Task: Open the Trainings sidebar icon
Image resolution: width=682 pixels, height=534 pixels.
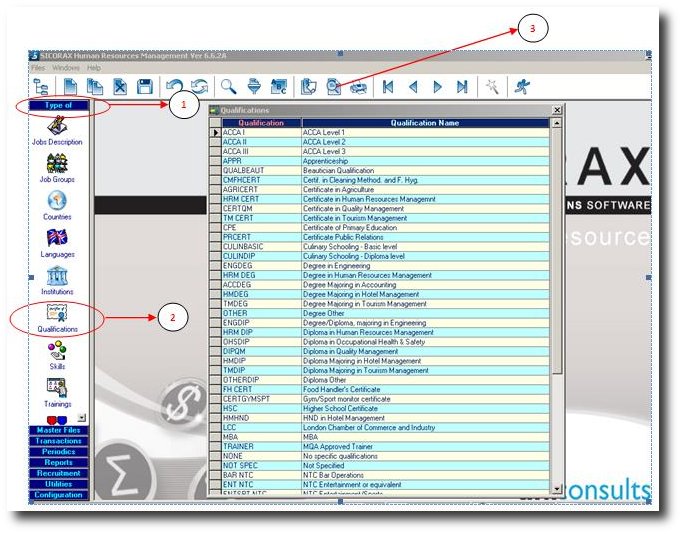Action: coord(57,388)
